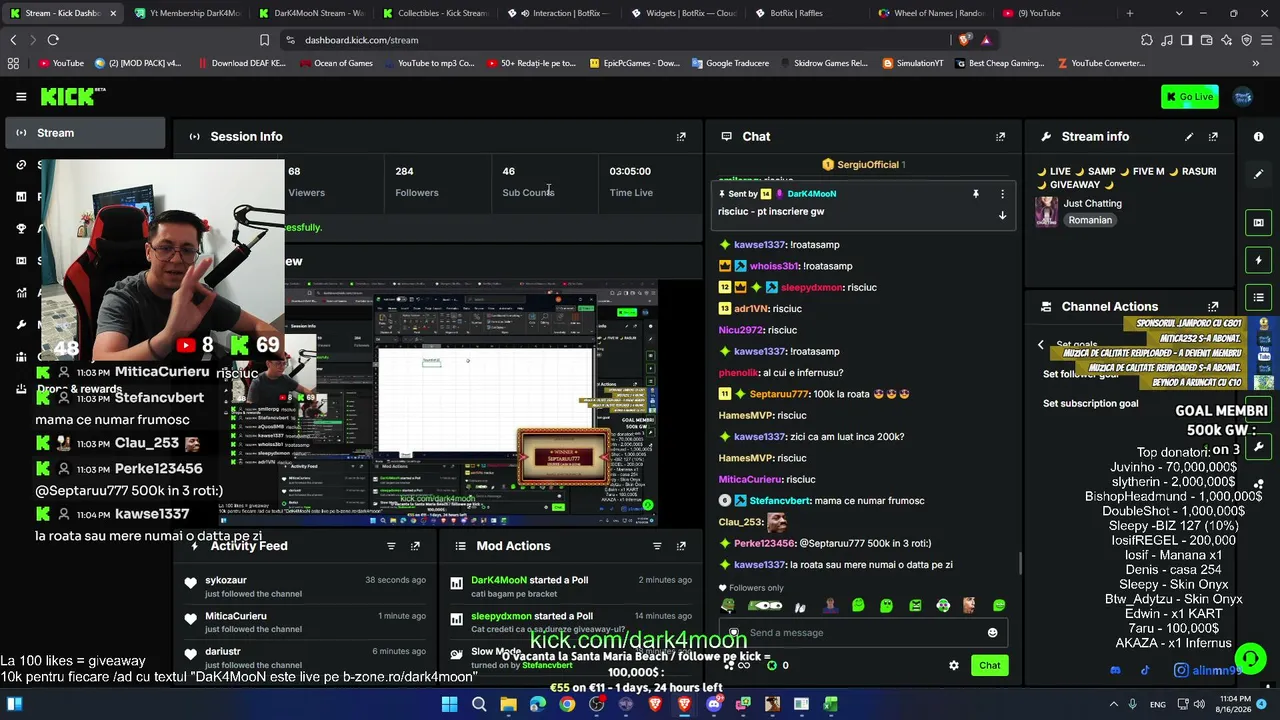Image resolution: width=1280 pixels, height=720 pixels.
Task: Go back in Channel Actions panel
Action: coord(1040,345)
